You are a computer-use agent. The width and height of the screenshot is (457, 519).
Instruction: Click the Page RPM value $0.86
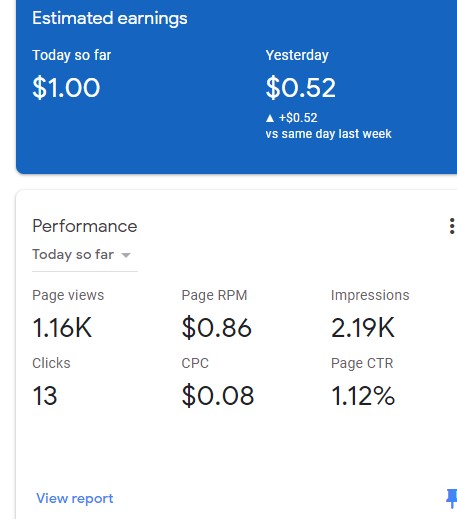point(216,328)
